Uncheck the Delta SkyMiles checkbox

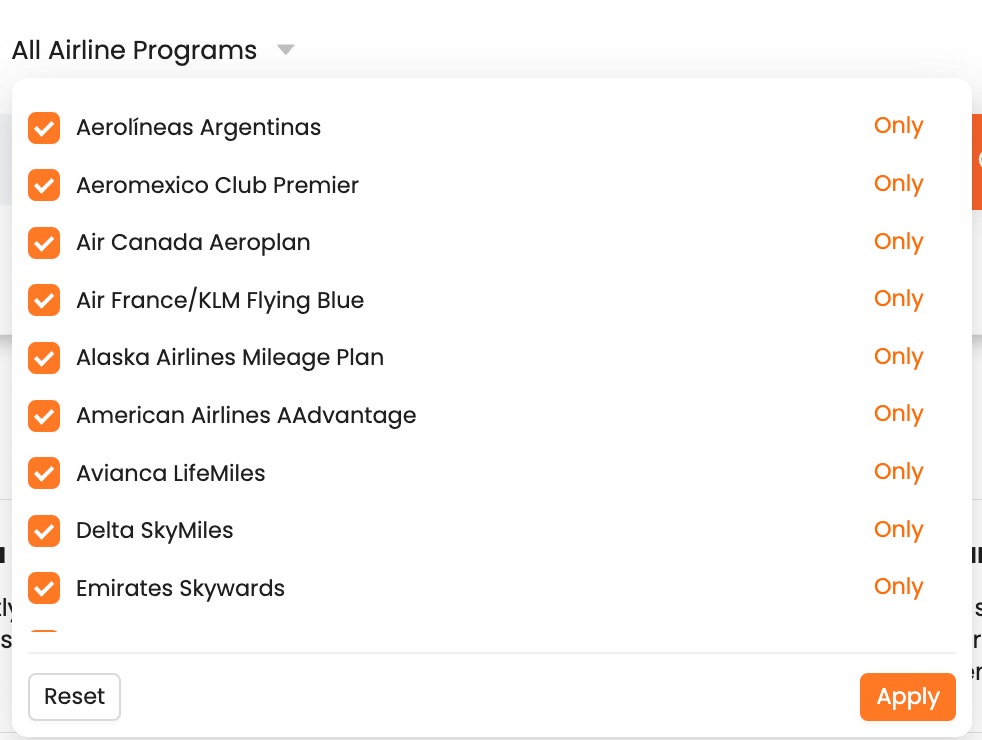click(43, 530)
